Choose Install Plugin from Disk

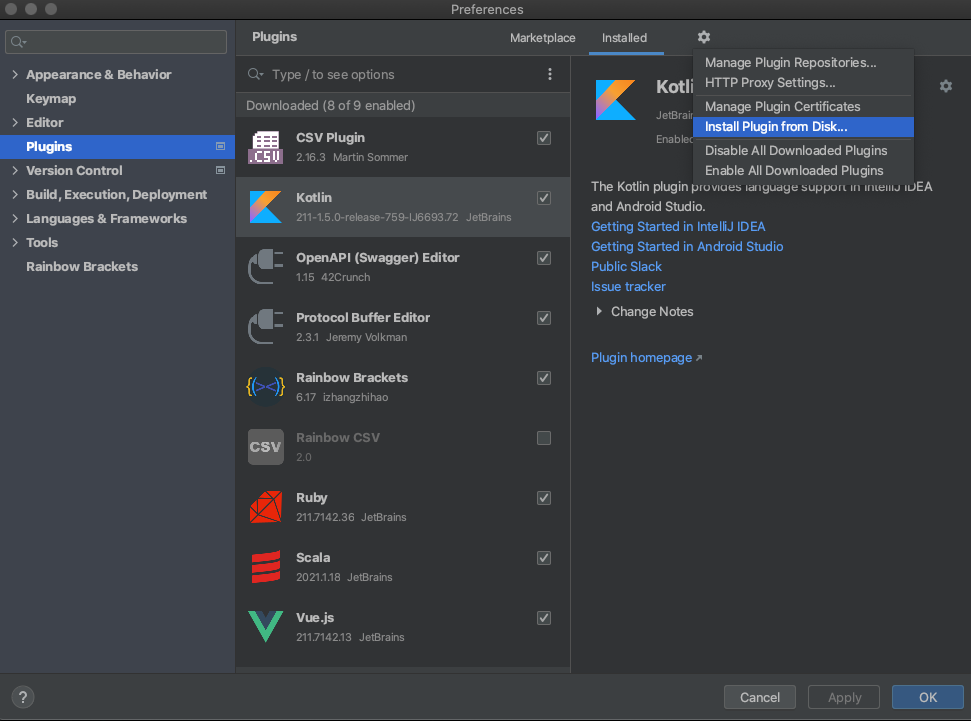tap(803, 126)
